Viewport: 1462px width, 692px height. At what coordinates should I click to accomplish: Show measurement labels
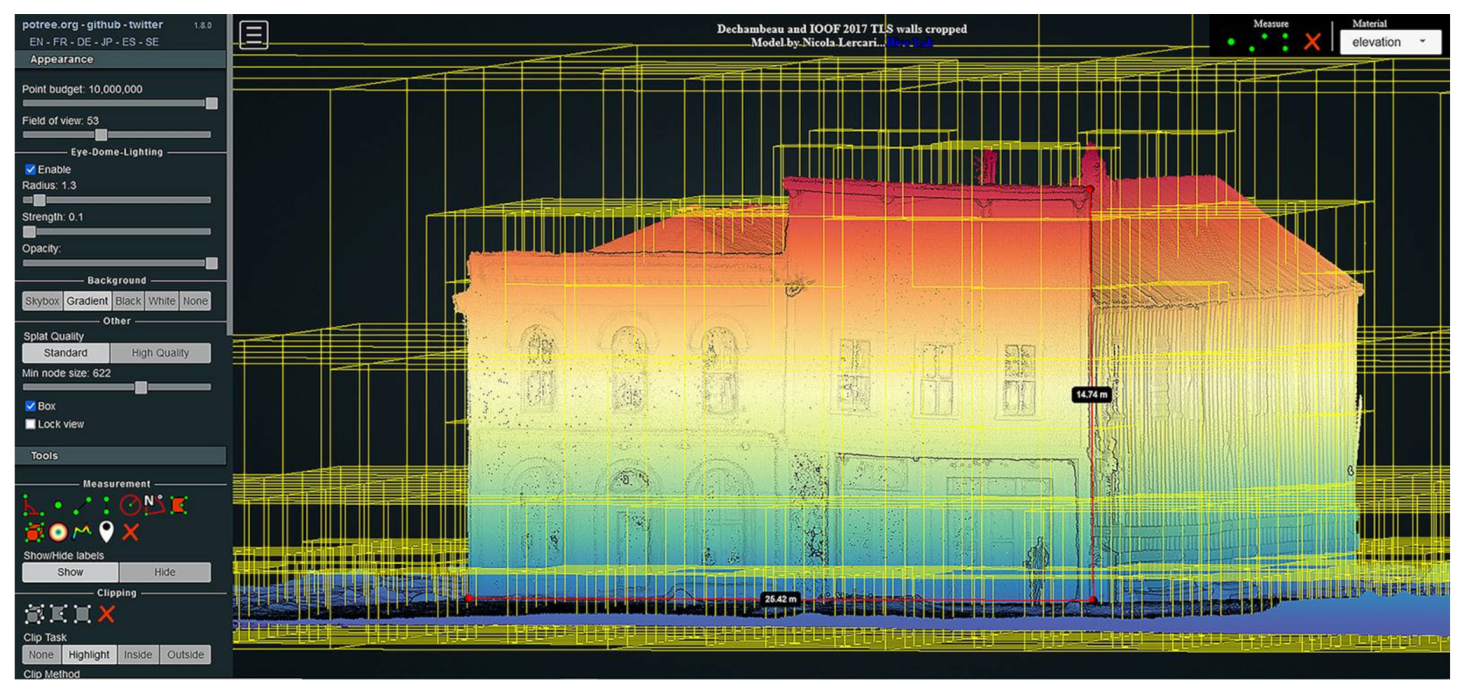click(70, 572)
